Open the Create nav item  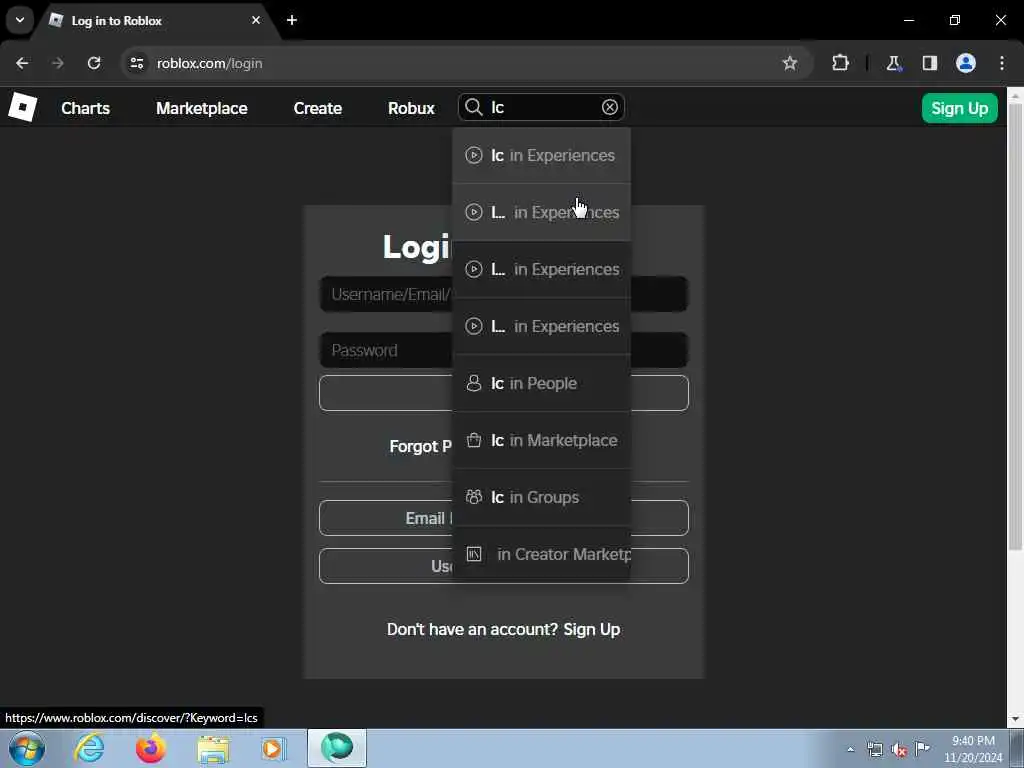tap(317, 108)
